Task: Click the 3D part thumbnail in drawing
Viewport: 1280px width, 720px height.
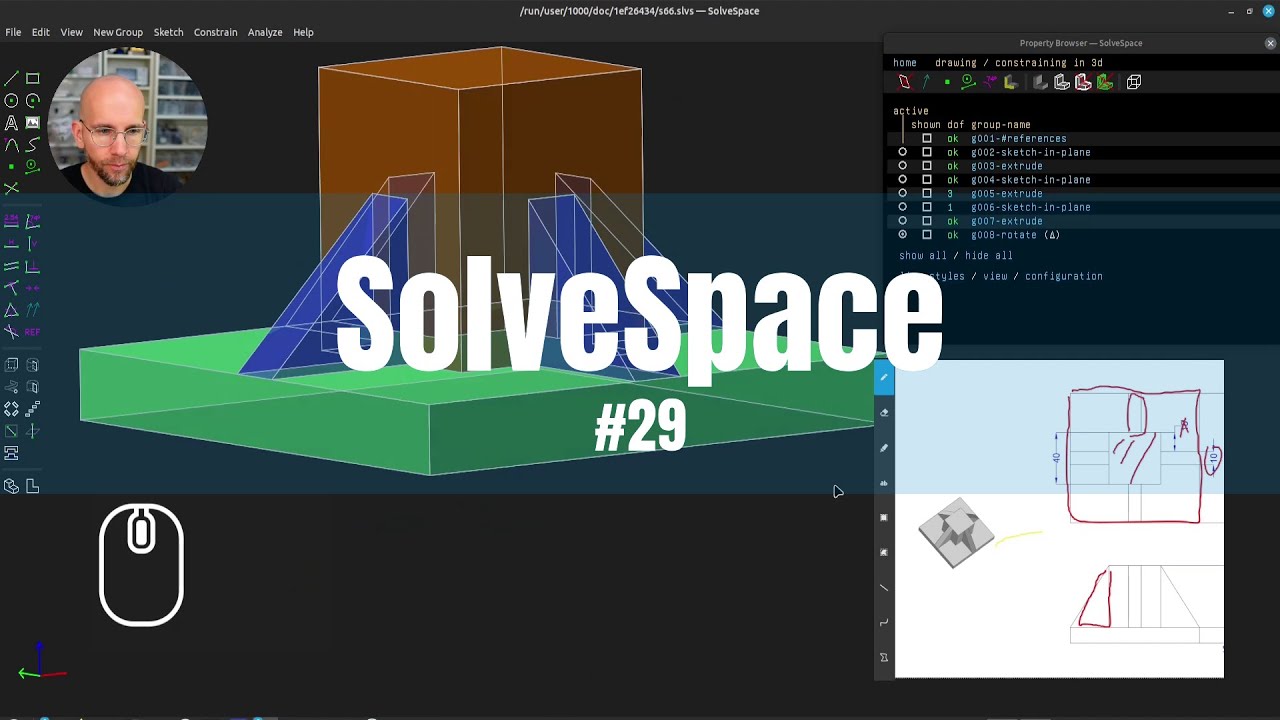Action: coord(956,533)
